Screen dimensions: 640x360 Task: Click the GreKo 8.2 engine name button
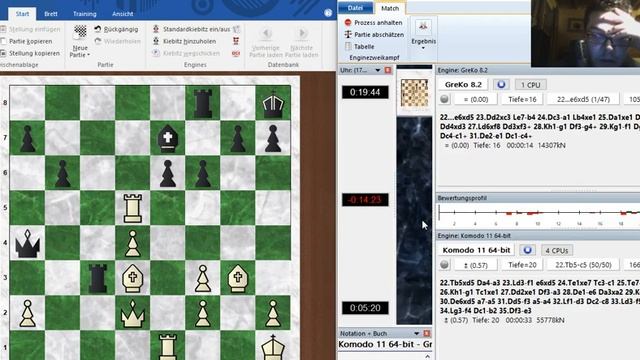[463, 84]
